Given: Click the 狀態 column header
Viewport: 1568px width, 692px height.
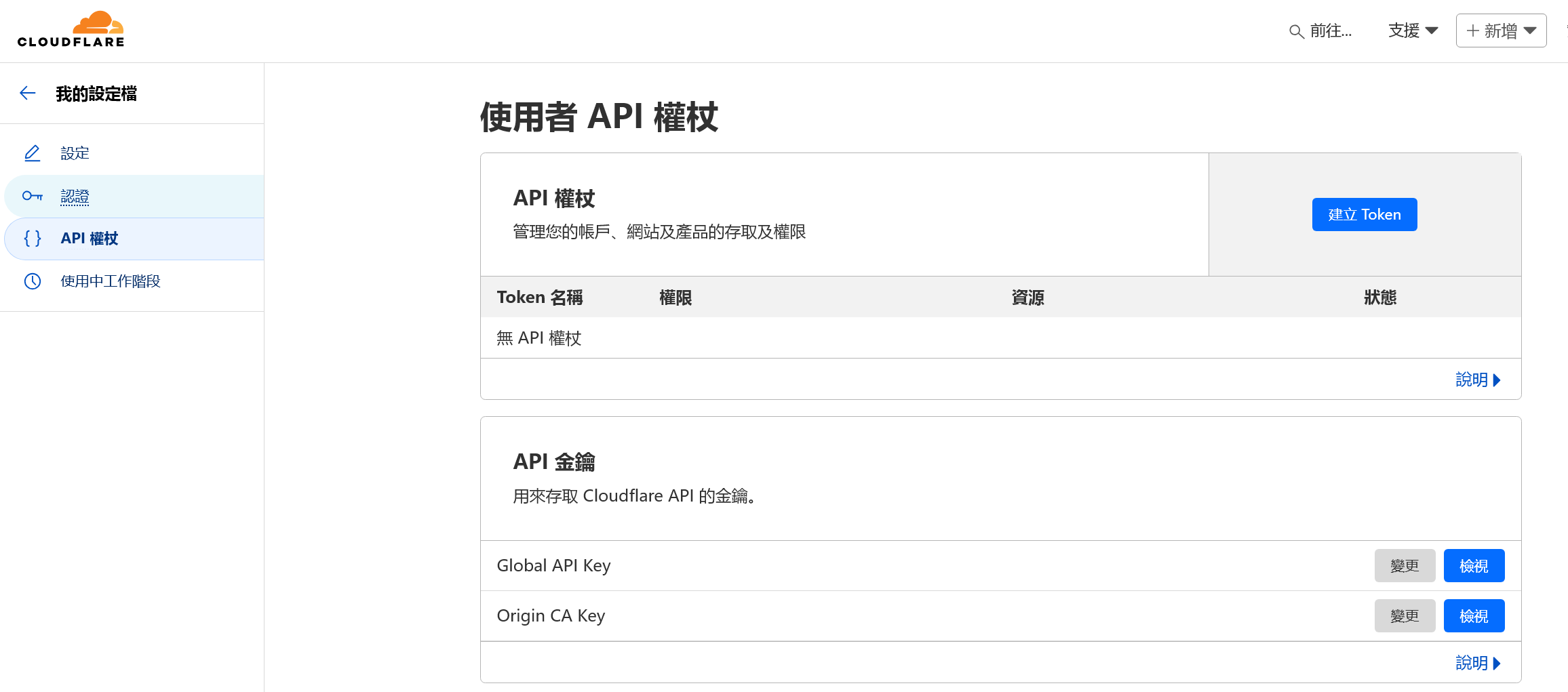Looking at the screenshot, I should (x=1380, y=298).
